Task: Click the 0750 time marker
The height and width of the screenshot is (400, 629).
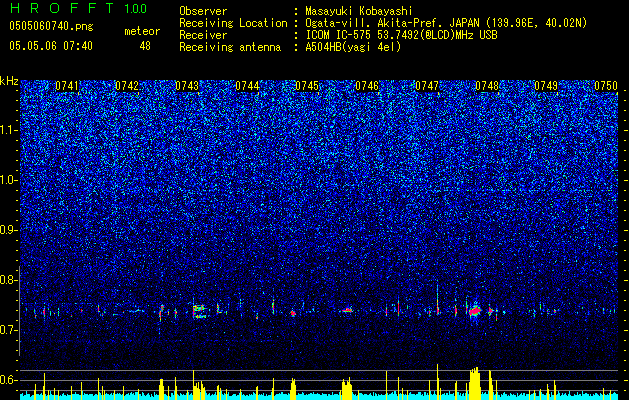Action: [x=606, y=86]
